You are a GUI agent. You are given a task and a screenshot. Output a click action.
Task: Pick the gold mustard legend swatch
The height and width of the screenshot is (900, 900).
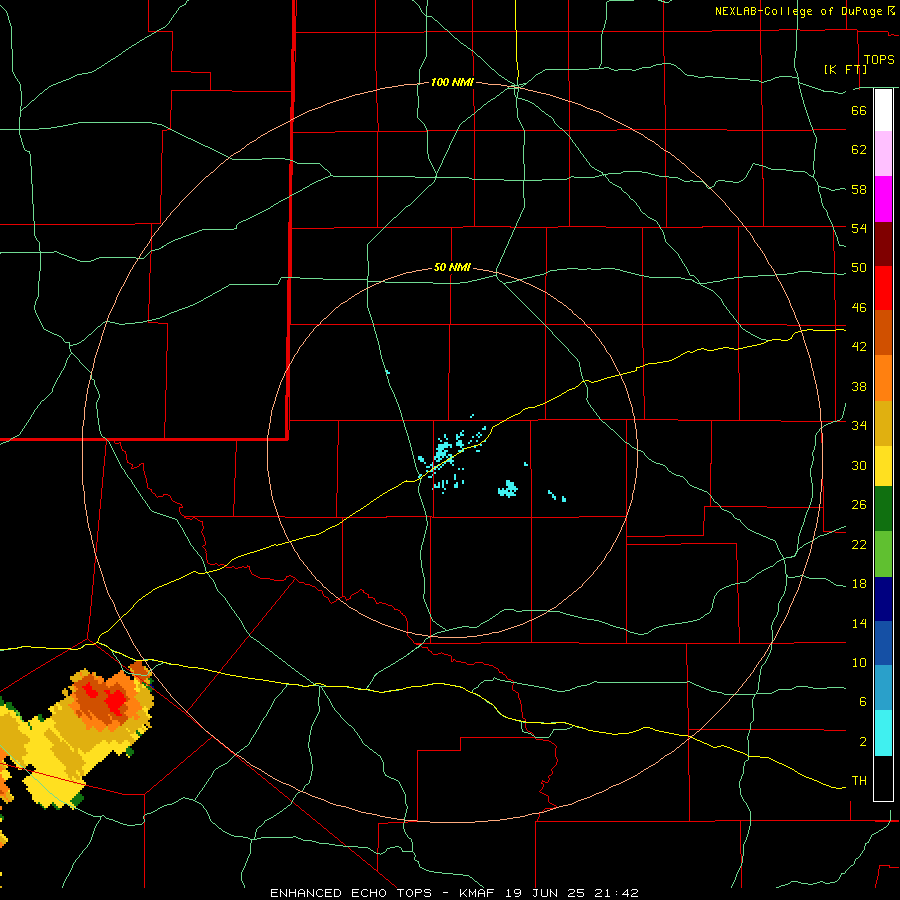[883, 423]
